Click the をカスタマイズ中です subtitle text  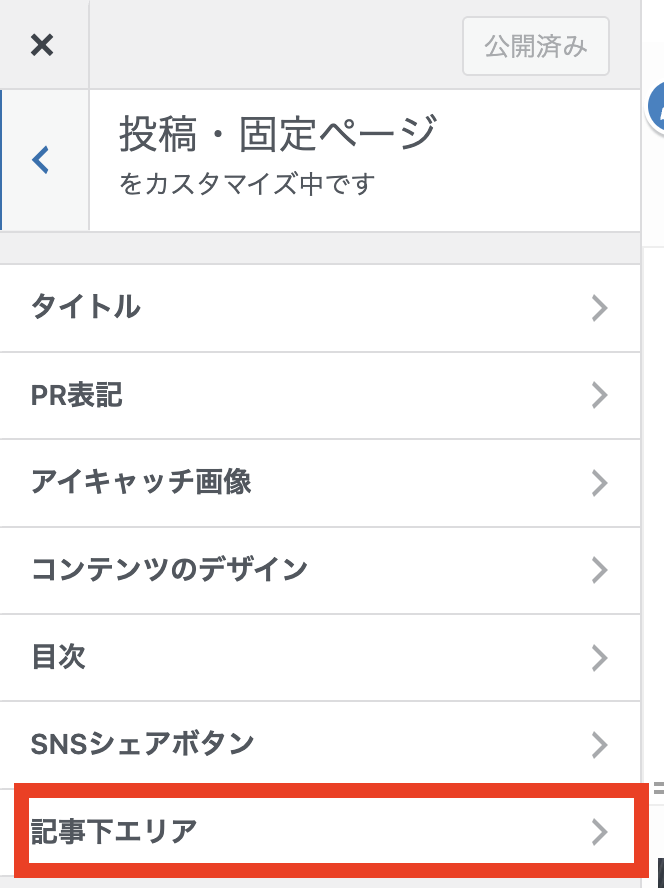pyautogui.click(x=246, y=184)
